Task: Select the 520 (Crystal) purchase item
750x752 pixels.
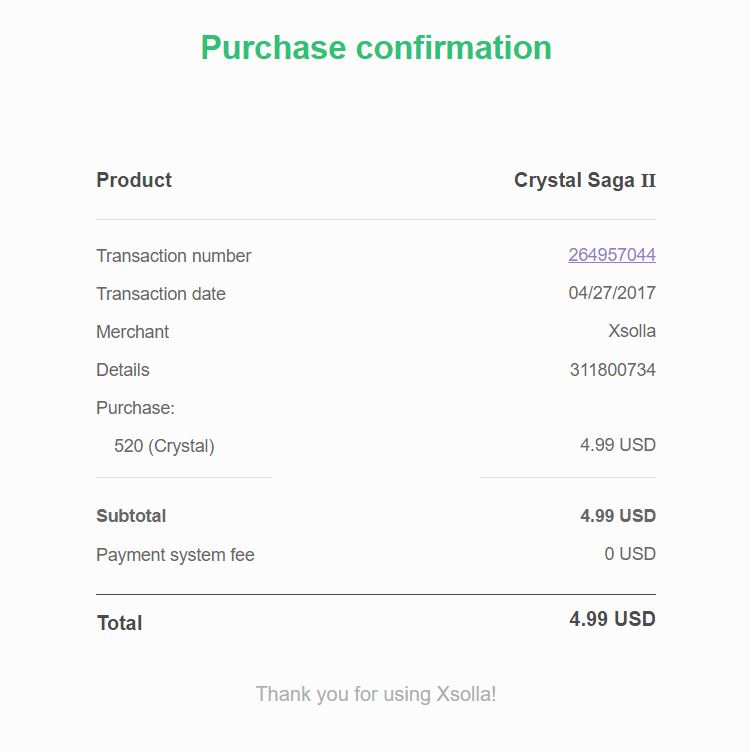Action: [x=164, y=446]
